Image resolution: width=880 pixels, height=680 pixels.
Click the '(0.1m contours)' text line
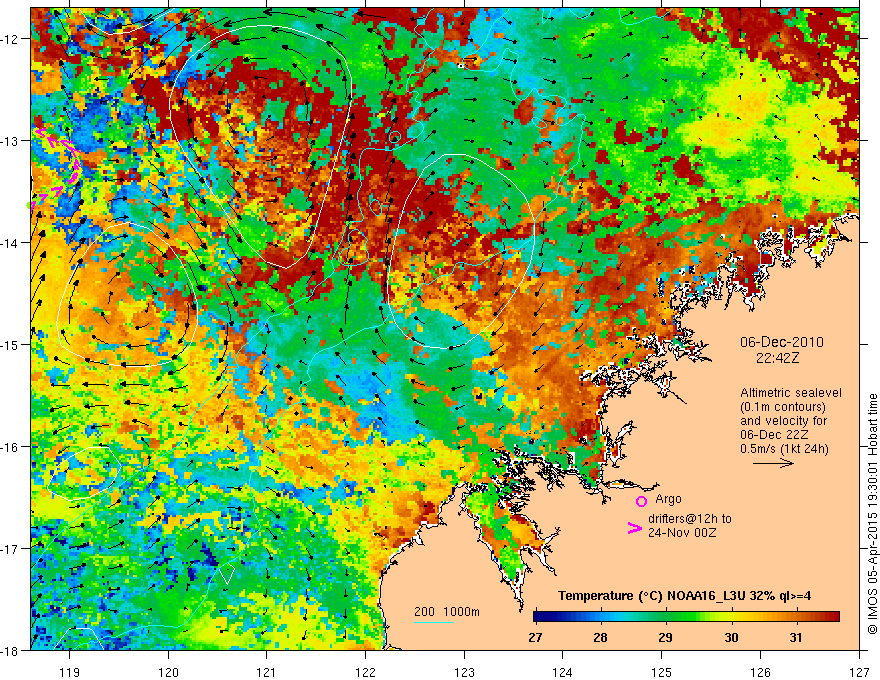(783, 407)
